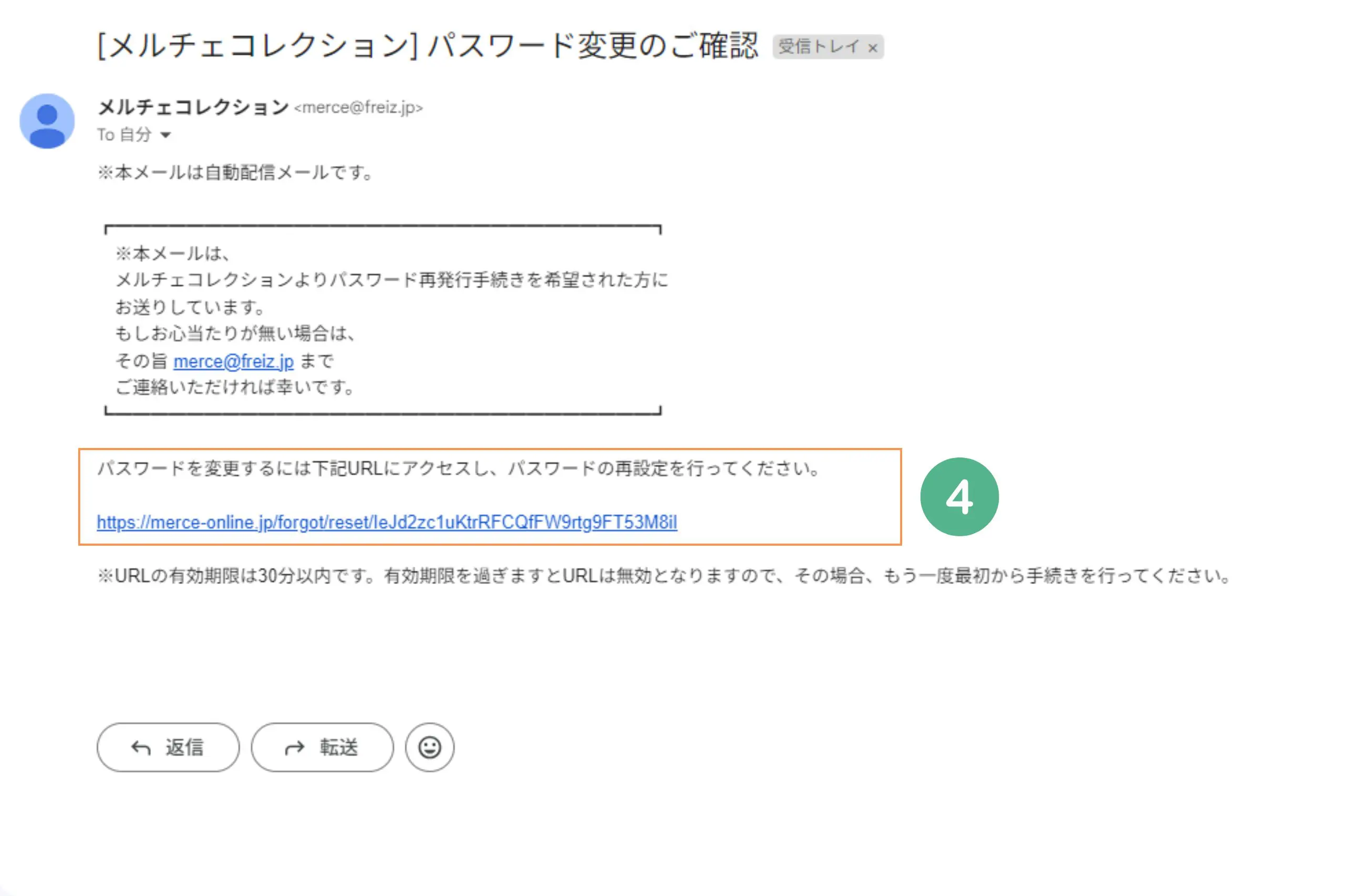Click the To 自分 recipient text
Image resolution: width=1345 pixels, height=896 pixels.
pyautogui.click(x=124, y=135)
